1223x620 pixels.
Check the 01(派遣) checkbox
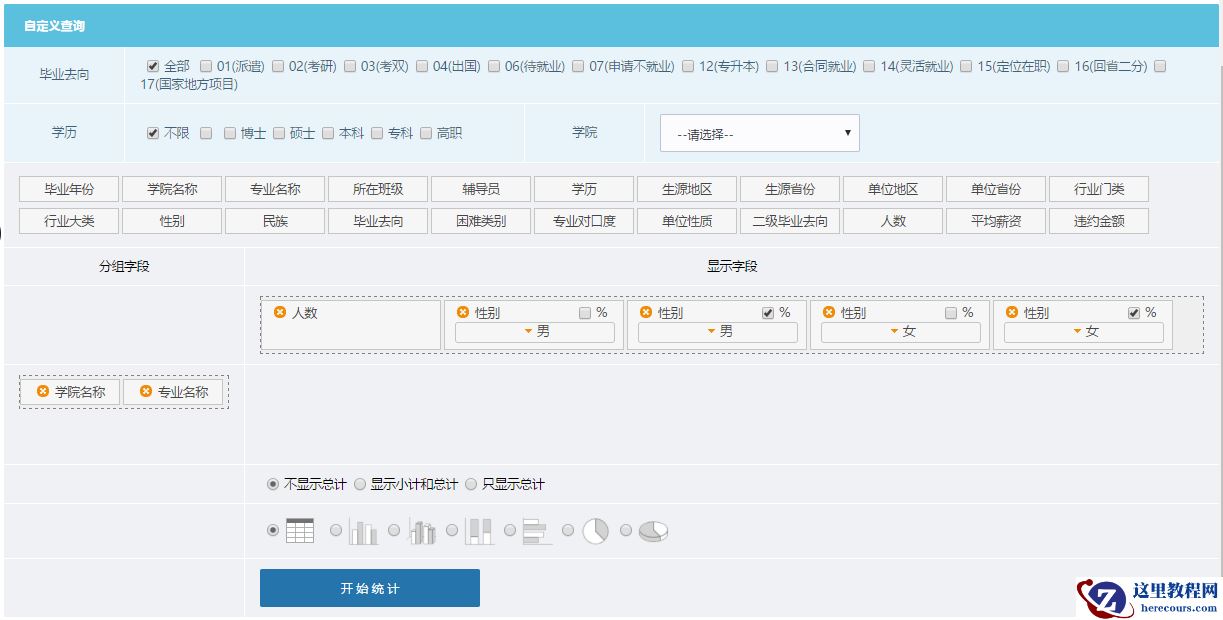pyautogui.click(x=206, y=66)
